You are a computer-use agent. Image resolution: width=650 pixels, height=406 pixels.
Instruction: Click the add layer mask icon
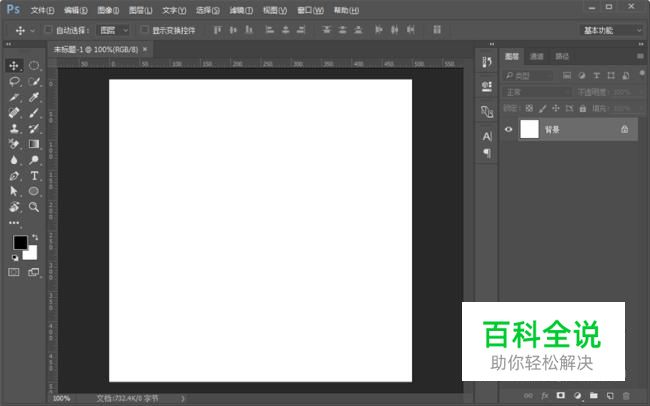pyautogui.click(x=561, y=397)
